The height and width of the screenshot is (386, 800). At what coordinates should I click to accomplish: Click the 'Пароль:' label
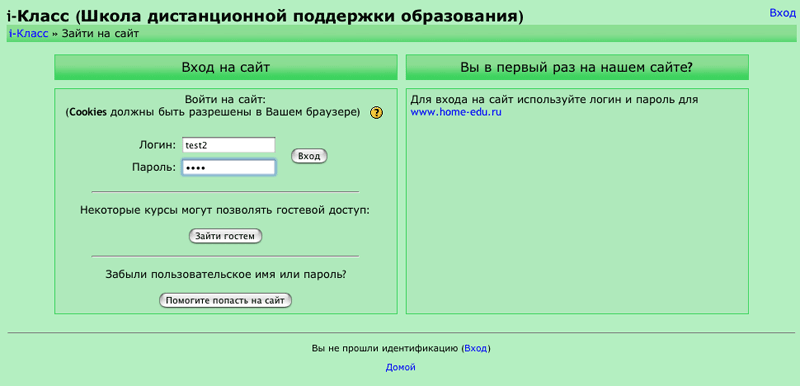(x=154, y=167)
